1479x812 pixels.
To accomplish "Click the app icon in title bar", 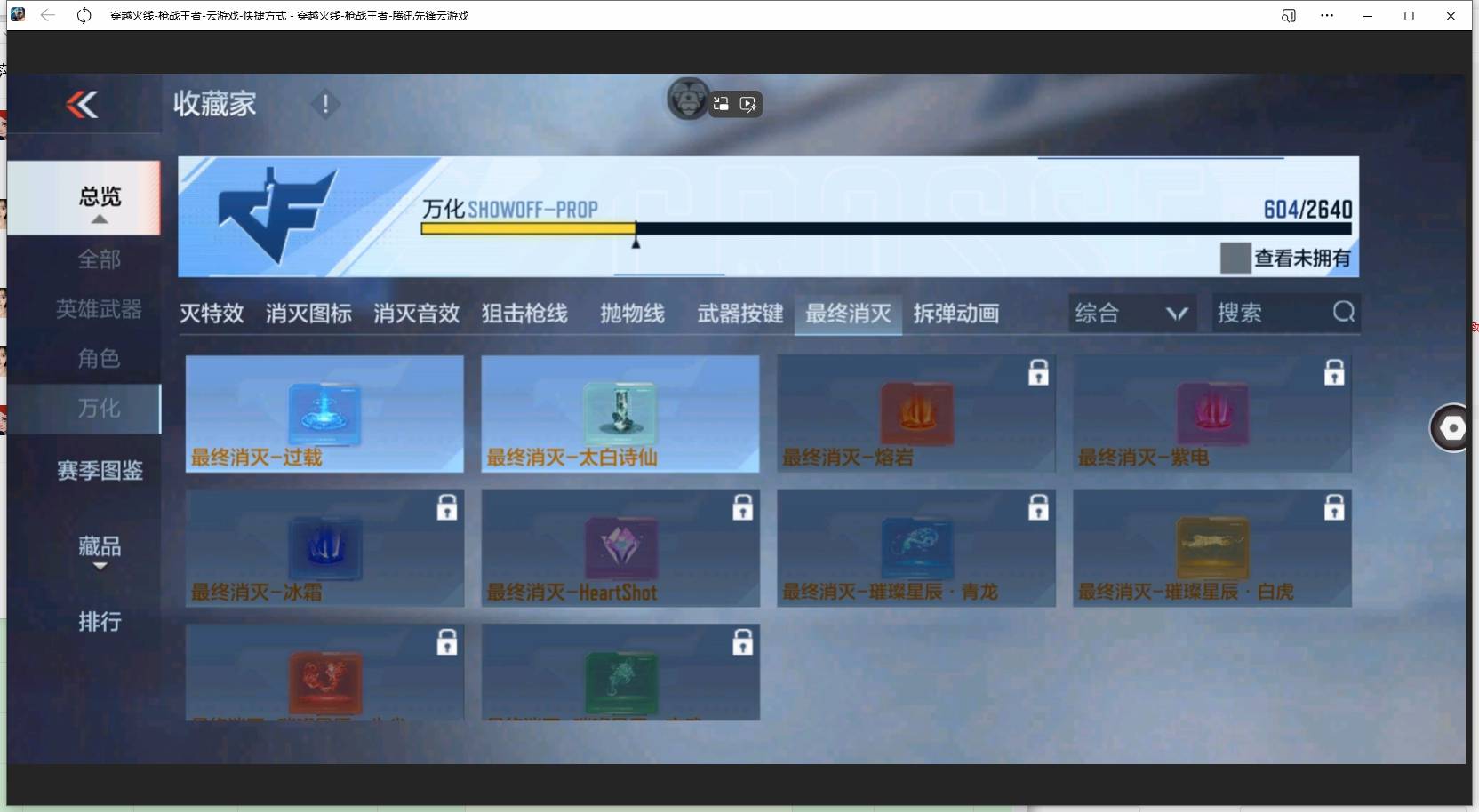I will pyautogui.click(x=18, y=14).
